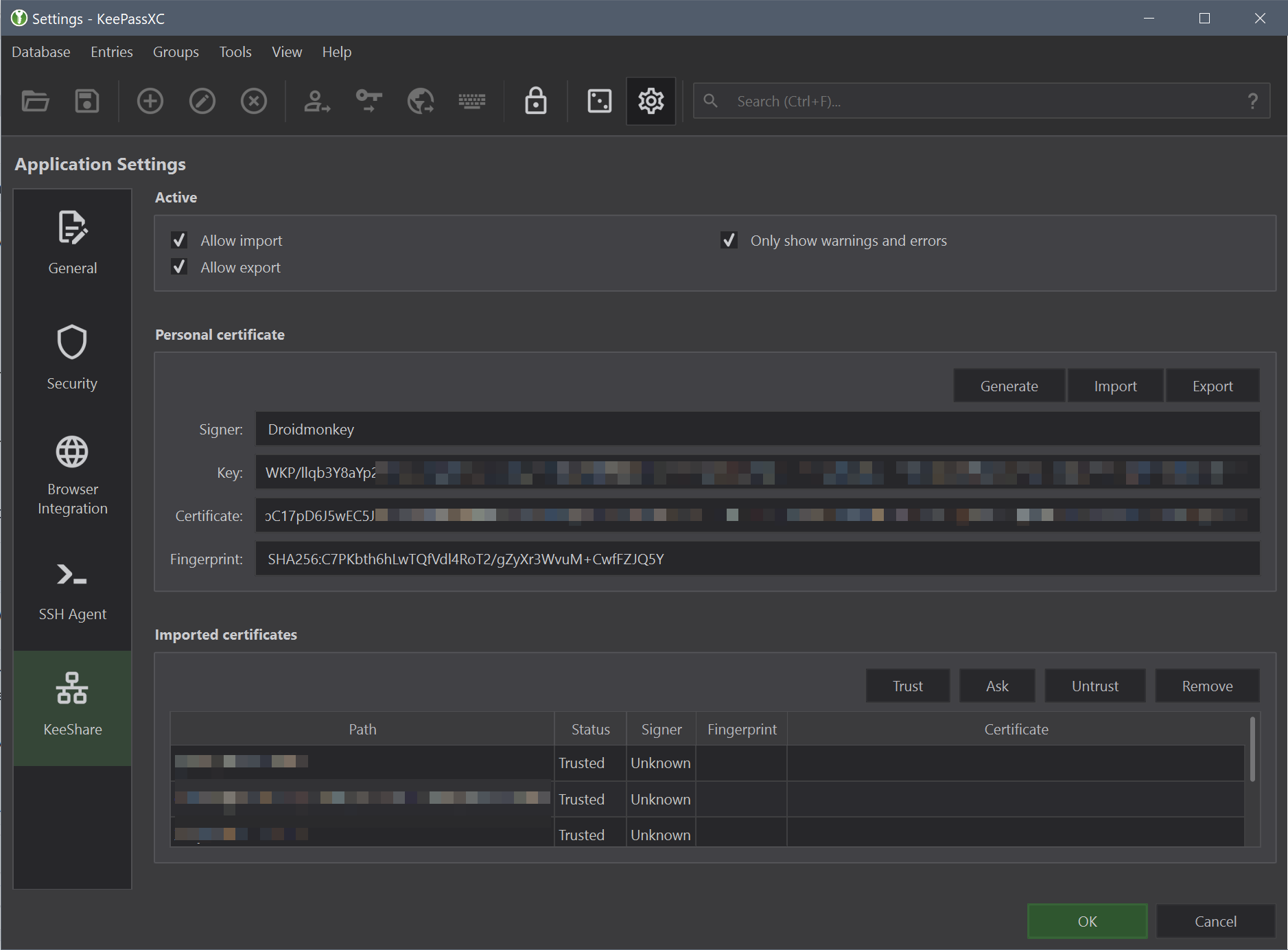Image resolution: width=1288 pixels, height=950 pixels.
Task: Open the password generator dice icon
Action: coord(598,101)
